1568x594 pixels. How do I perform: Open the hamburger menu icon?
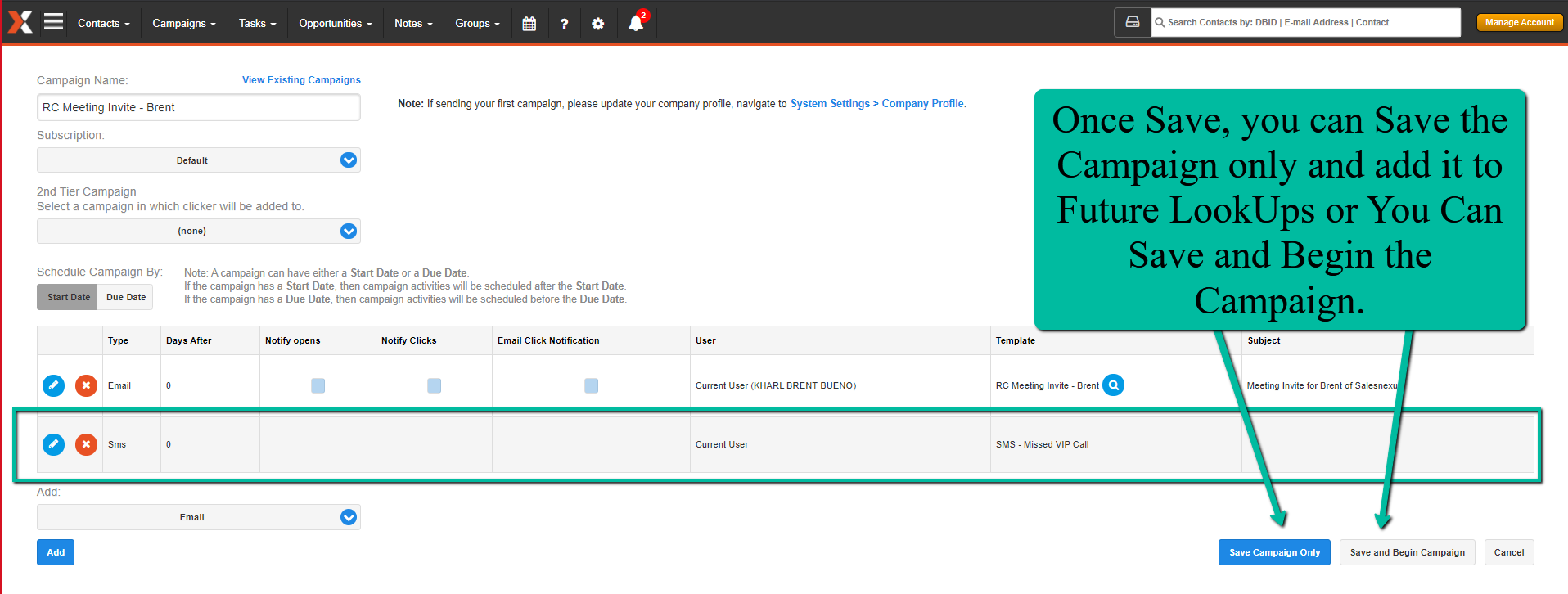[x=54, y=22]
